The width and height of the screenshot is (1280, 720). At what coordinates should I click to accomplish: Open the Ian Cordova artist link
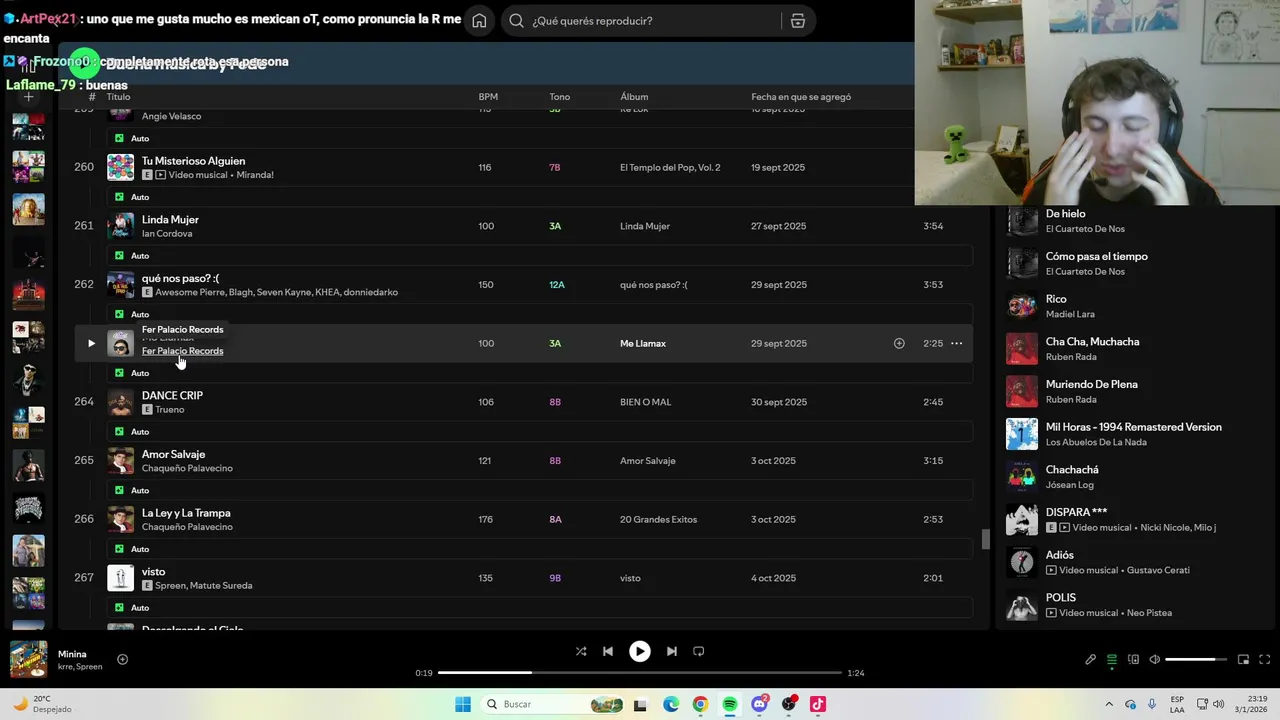[x=167, y=234]
